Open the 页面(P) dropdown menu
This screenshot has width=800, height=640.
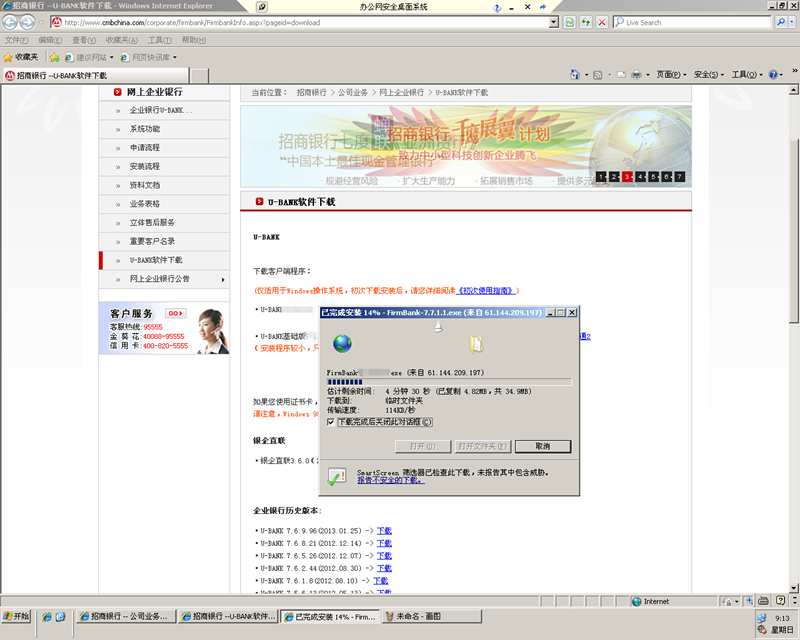point(671,75)
